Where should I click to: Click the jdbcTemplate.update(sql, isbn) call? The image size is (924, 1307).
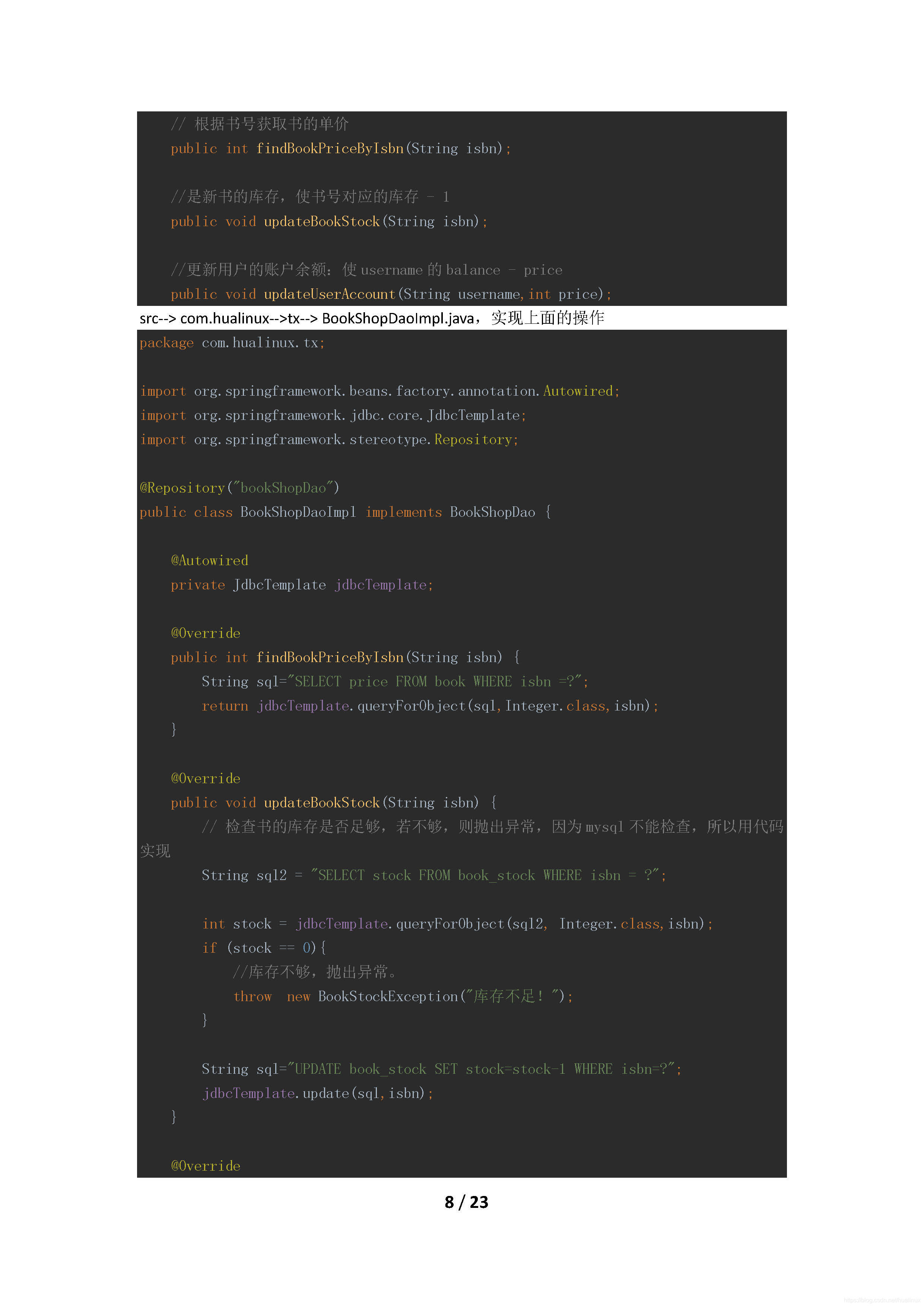[317, 1094]
